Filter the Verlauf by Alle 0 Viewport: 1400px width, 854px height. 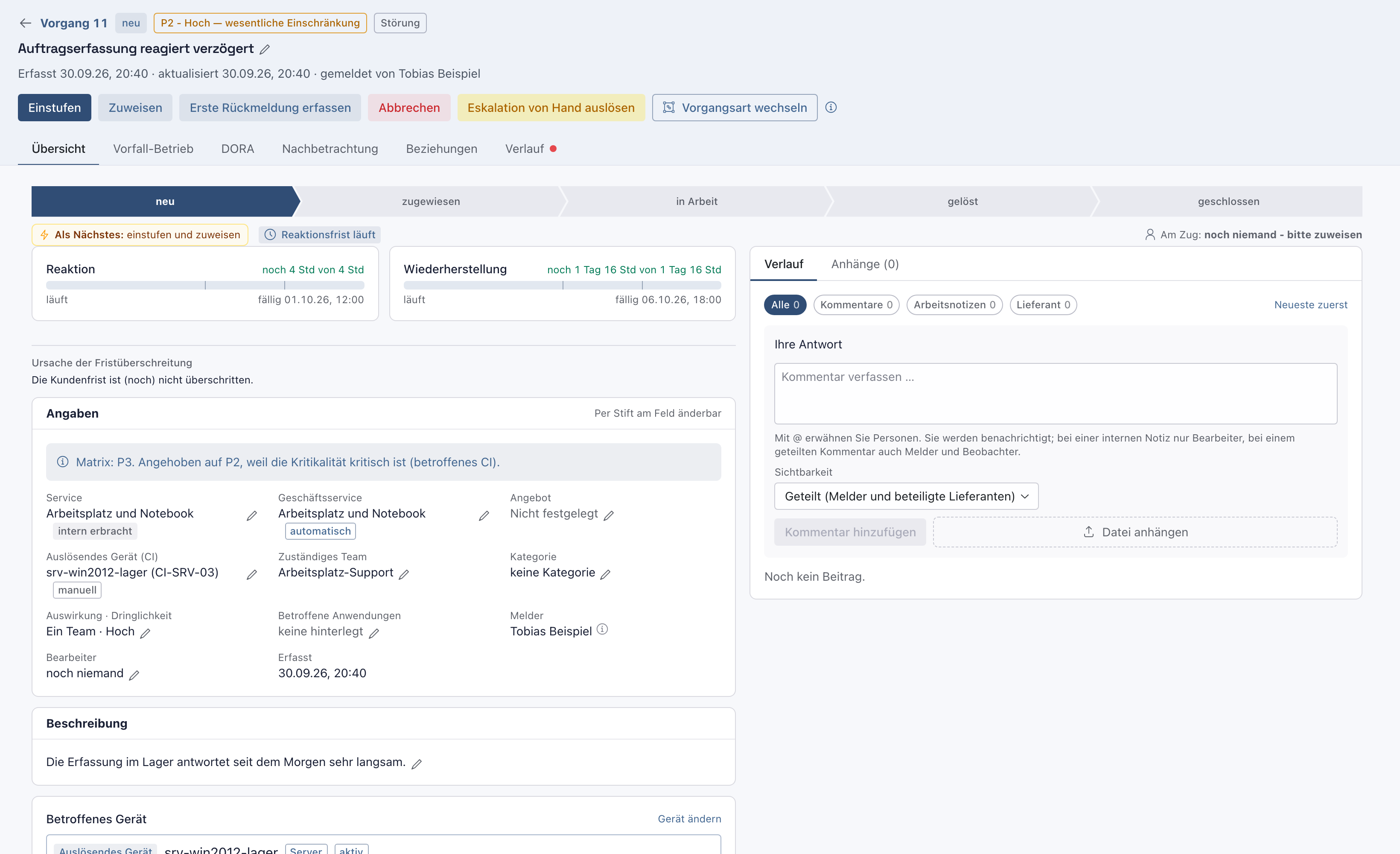click(x=785, y=305)
